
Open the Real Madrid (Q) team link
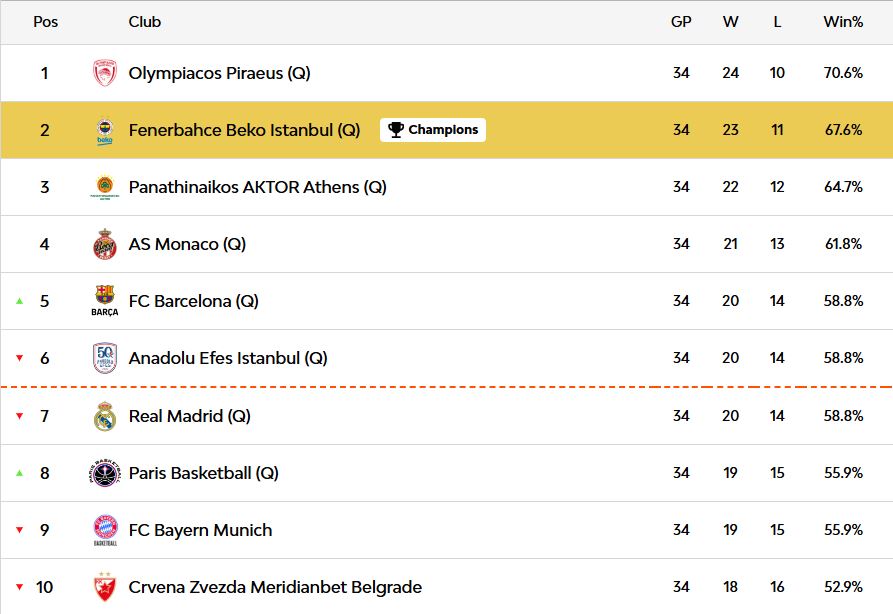coord(189,416)
